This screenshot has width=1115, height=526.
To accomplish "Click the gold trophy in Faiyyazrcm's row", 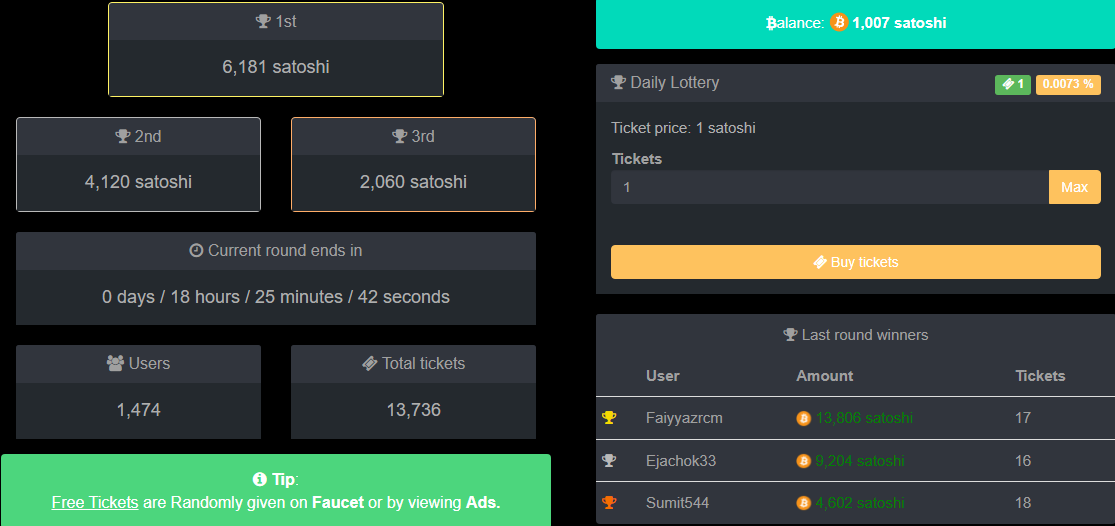I will (x=609, y=418).
